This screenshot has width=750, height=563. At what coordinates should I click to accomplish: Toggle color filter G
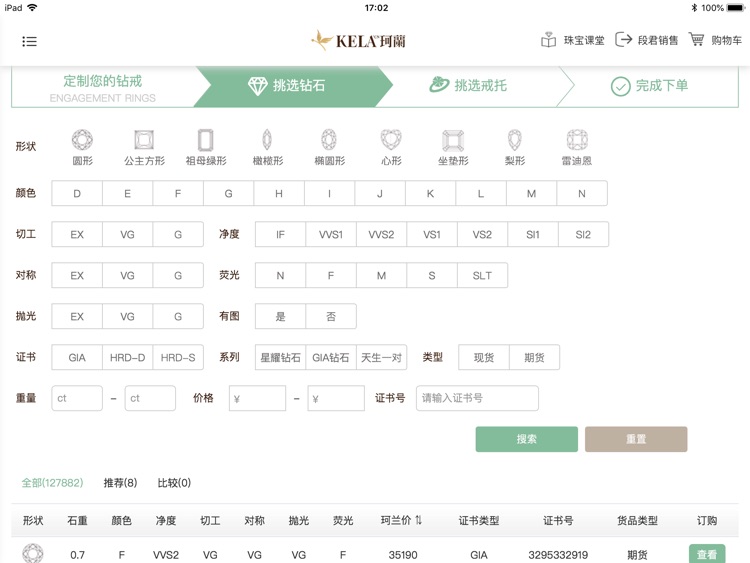pos(229,193)
